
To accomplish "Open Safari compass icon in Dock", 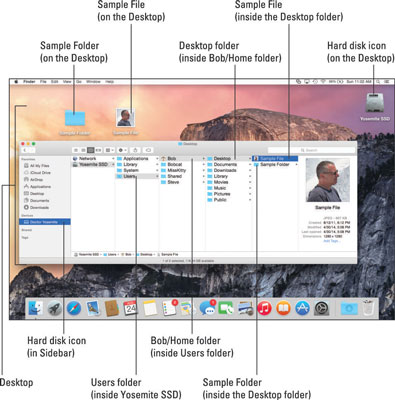I will point(74,308).
